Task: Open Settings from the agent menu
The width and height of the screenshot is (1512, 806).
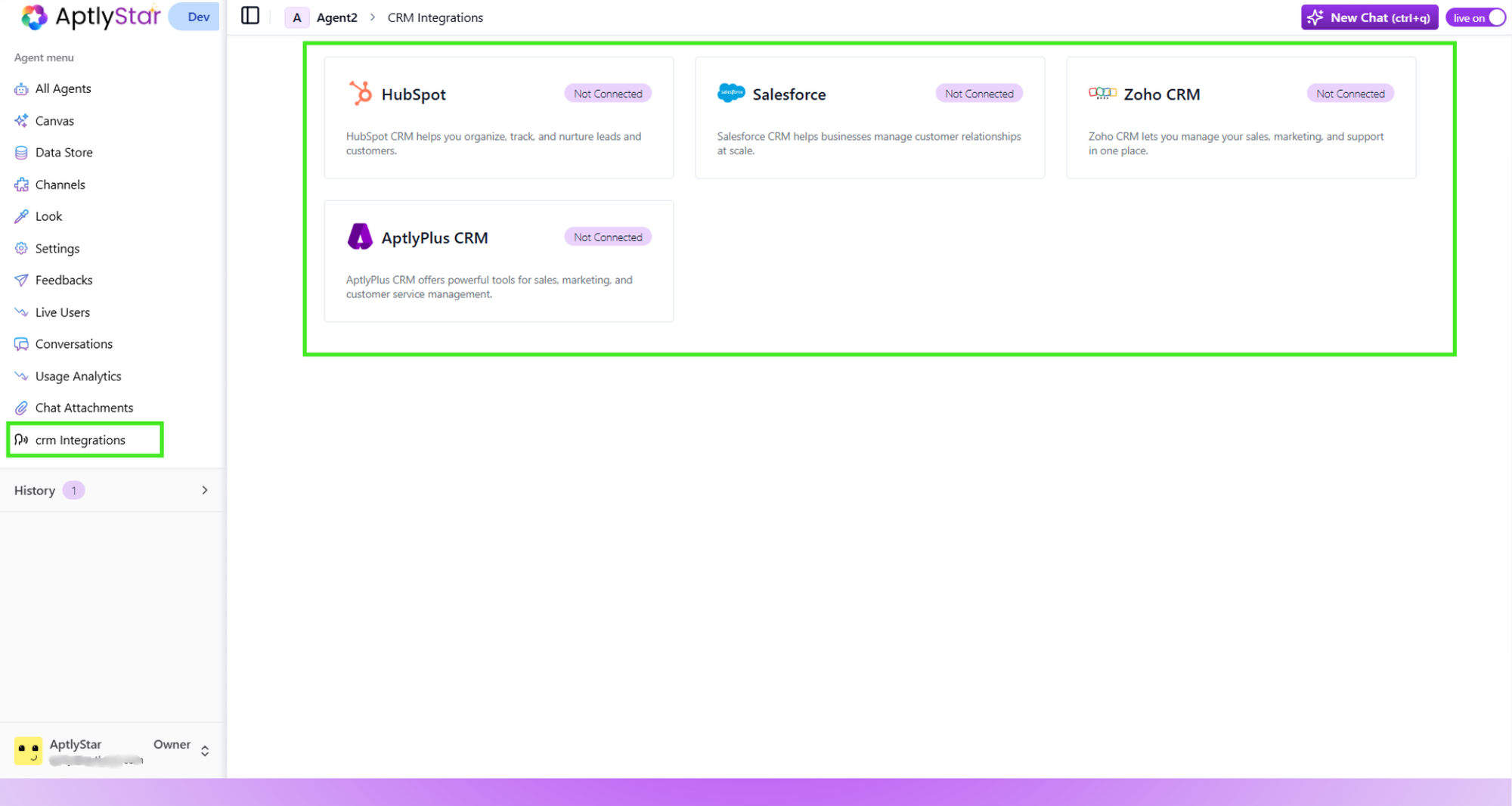Action: [57, 248]
